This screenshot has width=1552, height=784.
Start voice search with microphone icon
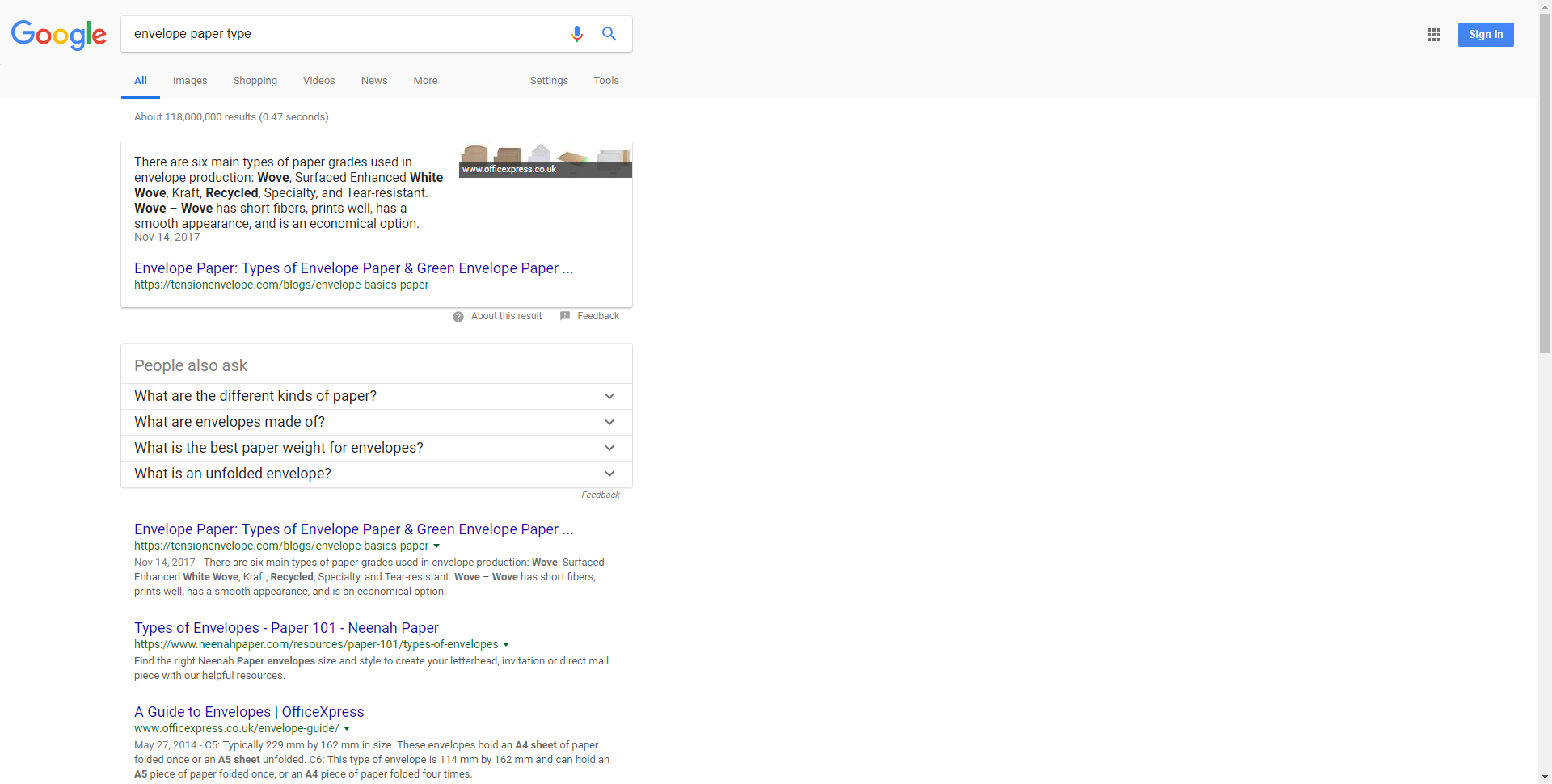[576, 34]
